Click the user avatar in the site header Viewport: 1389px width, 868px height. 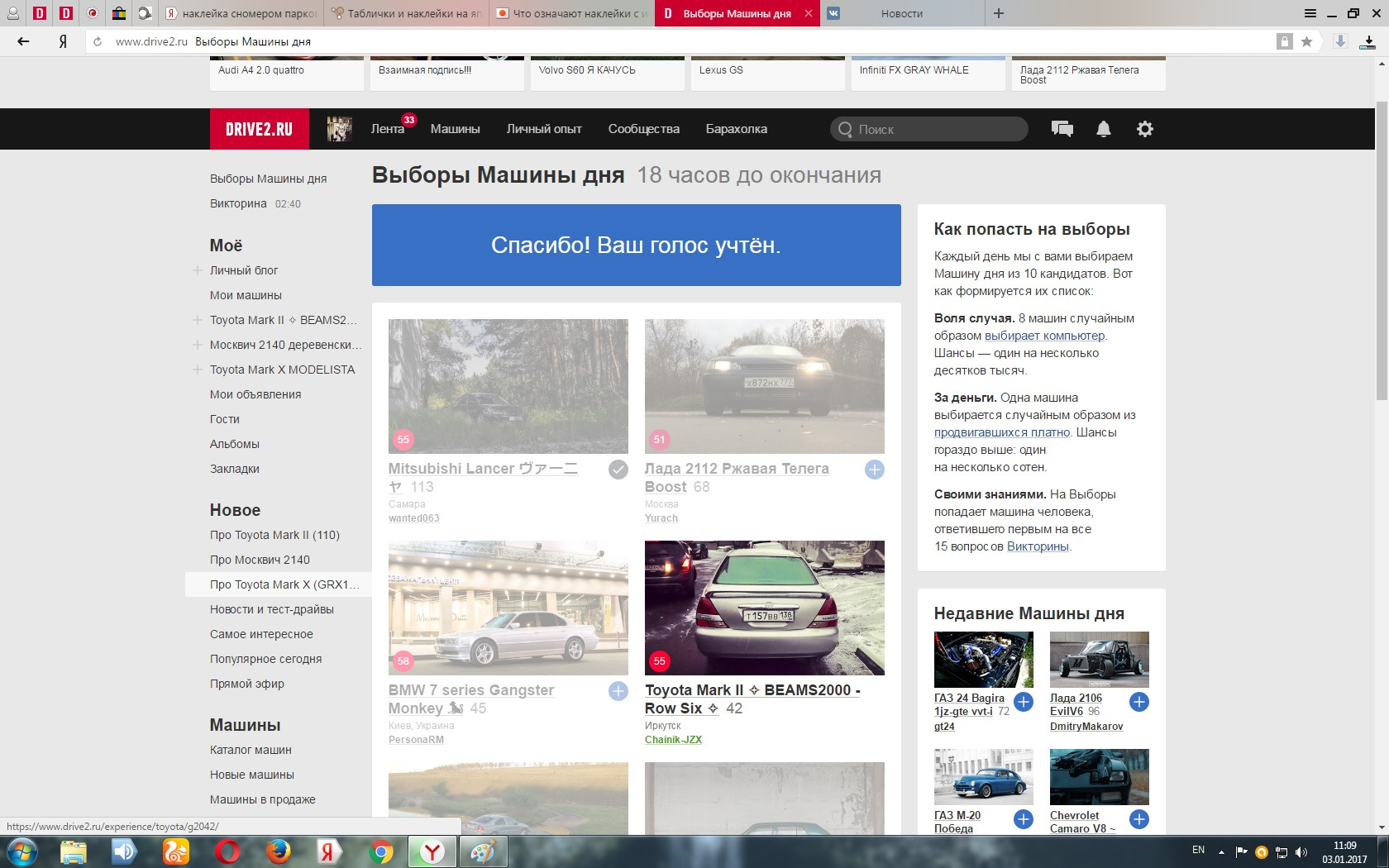click(x=340, y=129)
